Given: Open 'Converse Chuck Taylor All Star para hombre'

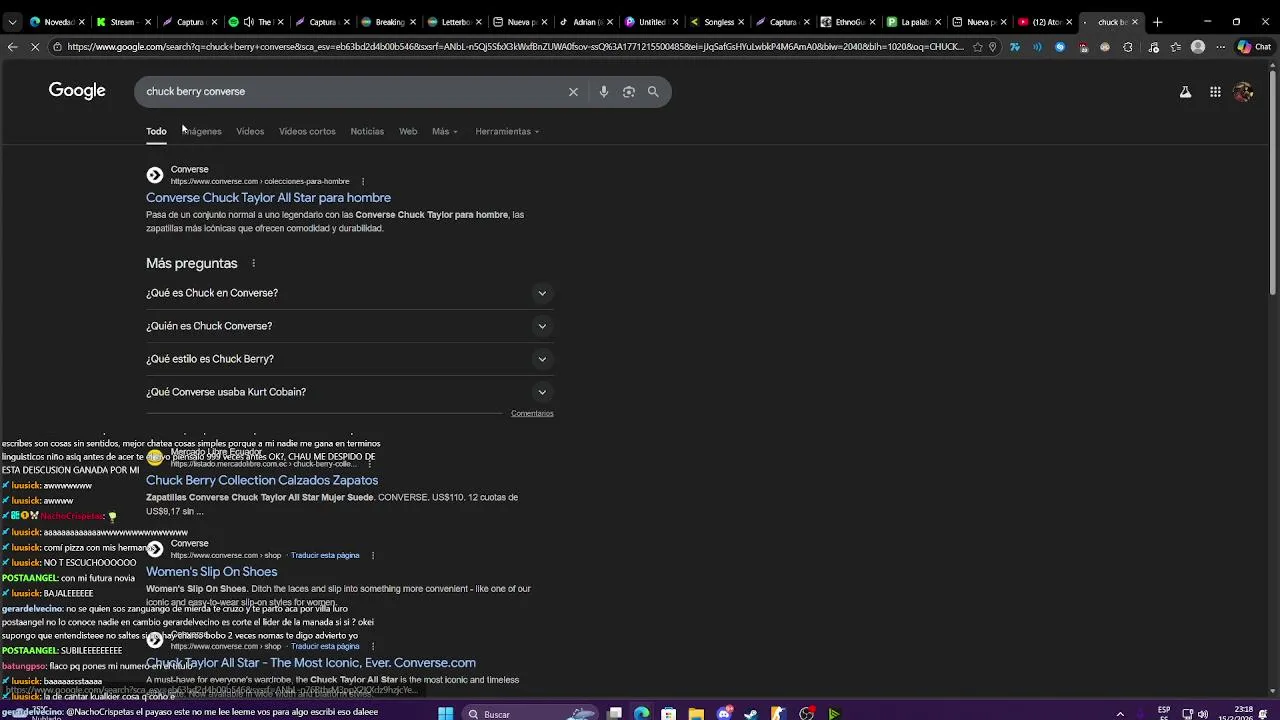Looking at the screenshot, I should [268, 198].
